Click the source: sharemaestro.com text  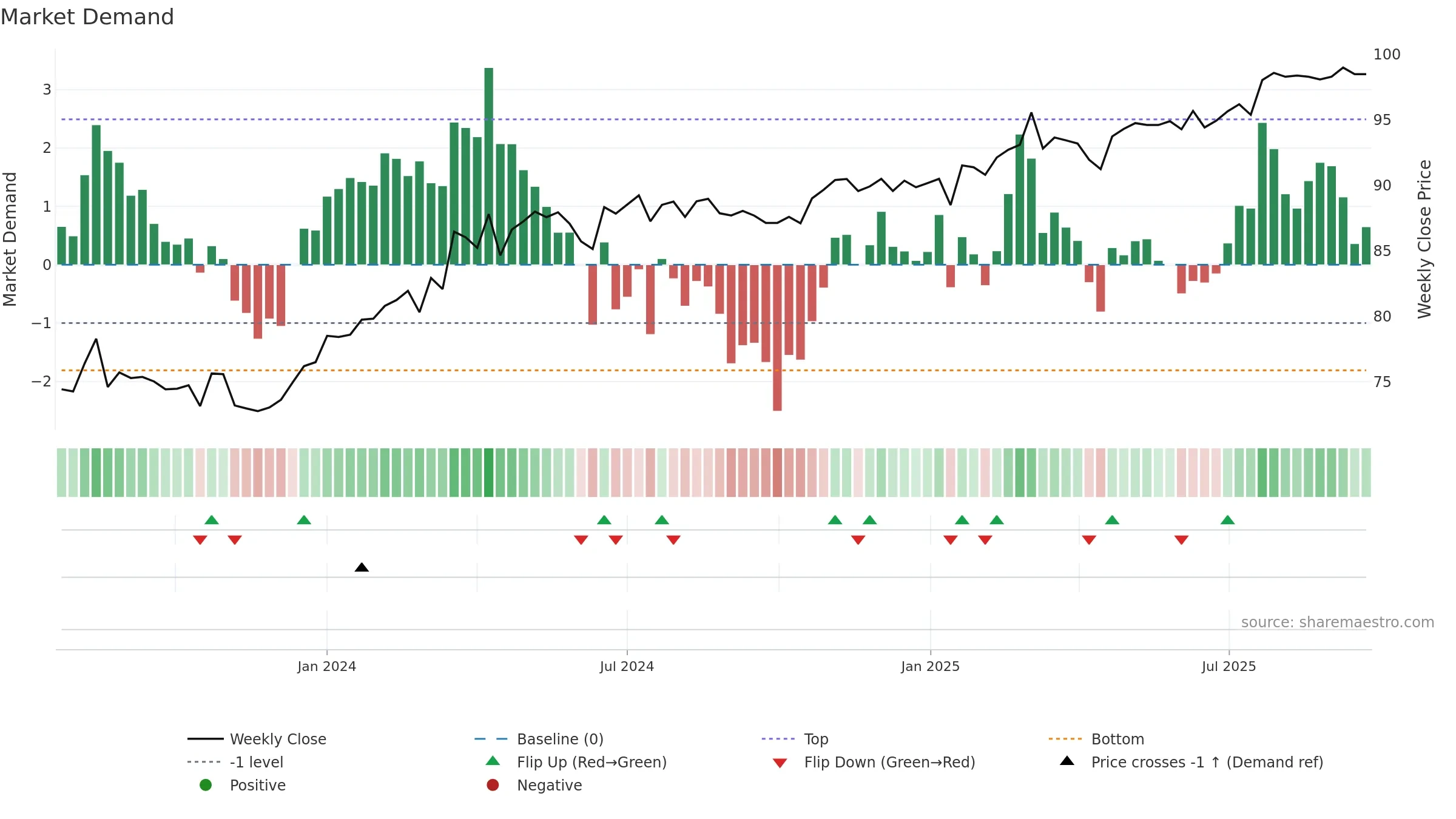click(x=1338, y=622)
